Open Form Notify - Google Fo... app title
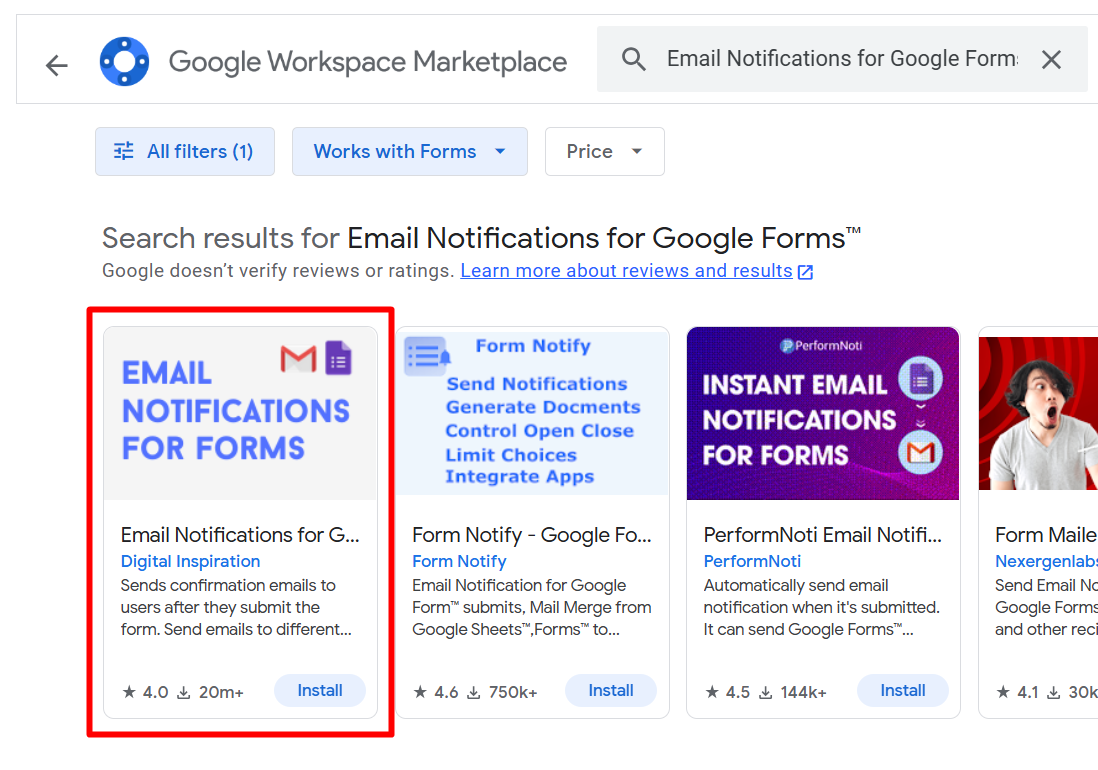Screen dimensions: 1098x770 (x=531, y=535)
